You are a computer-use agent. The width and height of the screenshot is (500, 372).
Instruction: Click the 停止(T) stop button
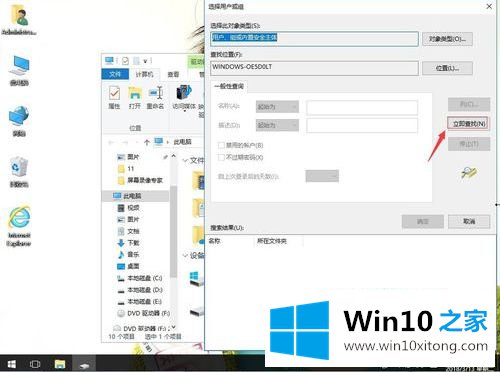(x=469, y=144)
